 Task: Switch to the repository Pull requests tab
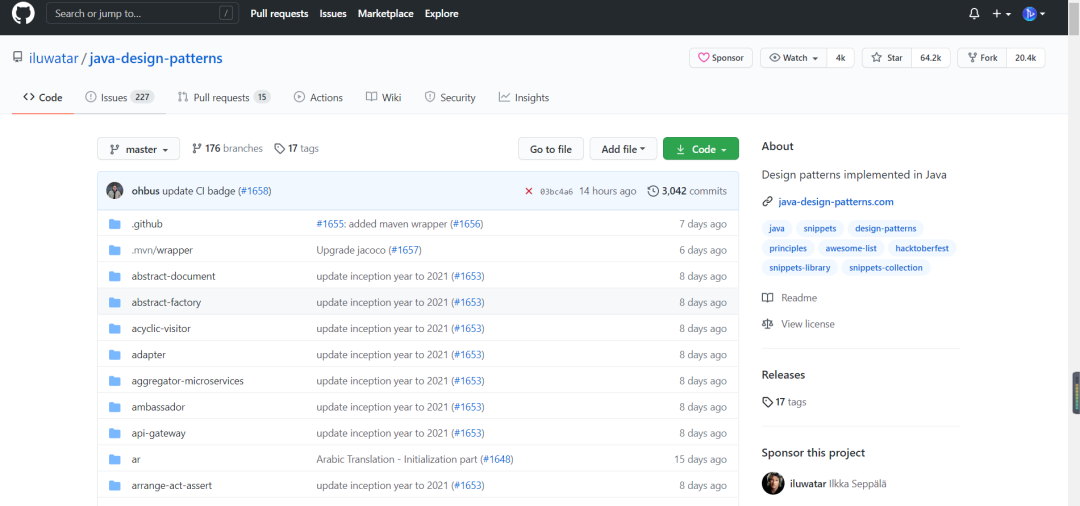(224, 98)
